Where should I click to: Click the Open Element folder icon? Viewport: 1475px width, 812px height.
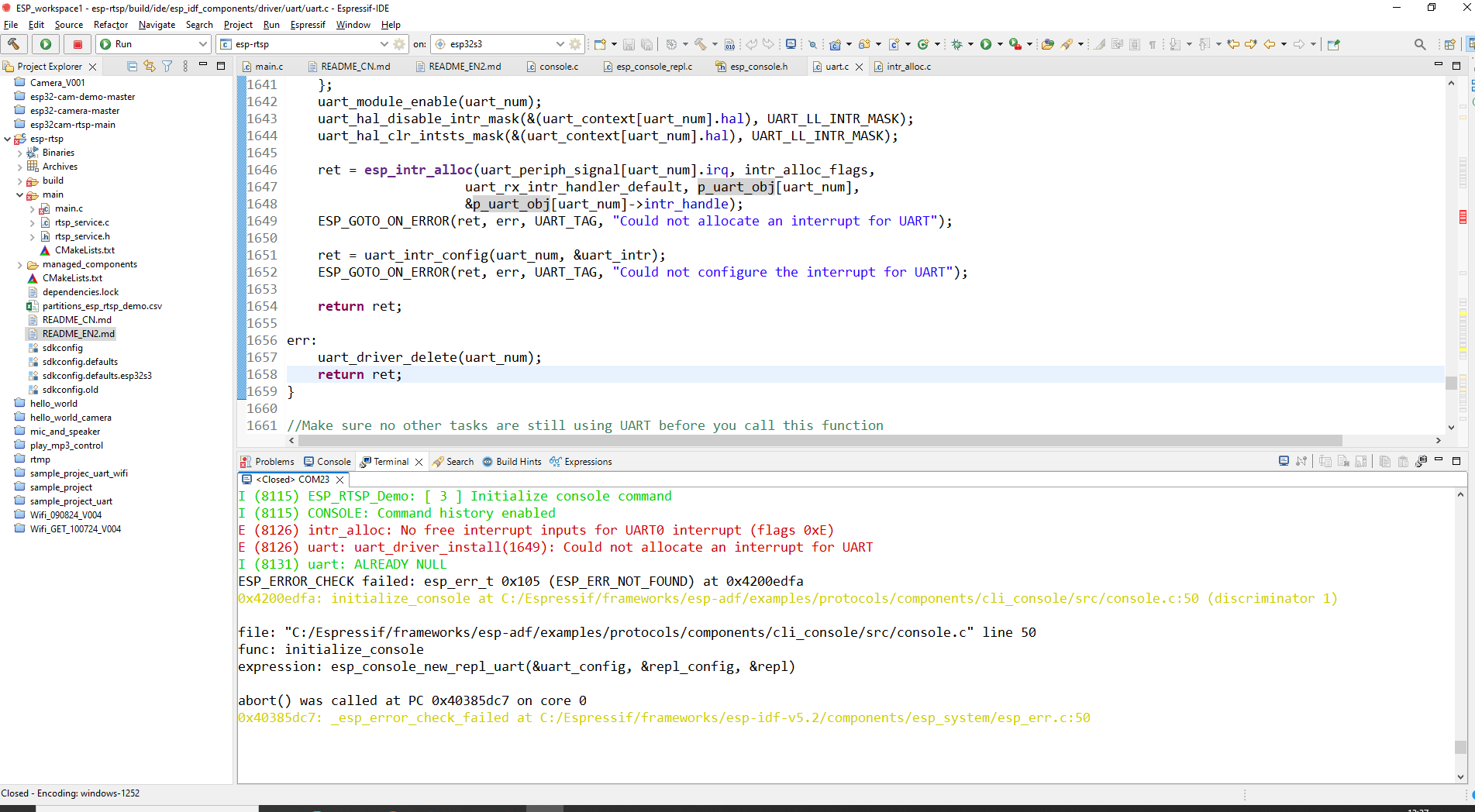1048,44
